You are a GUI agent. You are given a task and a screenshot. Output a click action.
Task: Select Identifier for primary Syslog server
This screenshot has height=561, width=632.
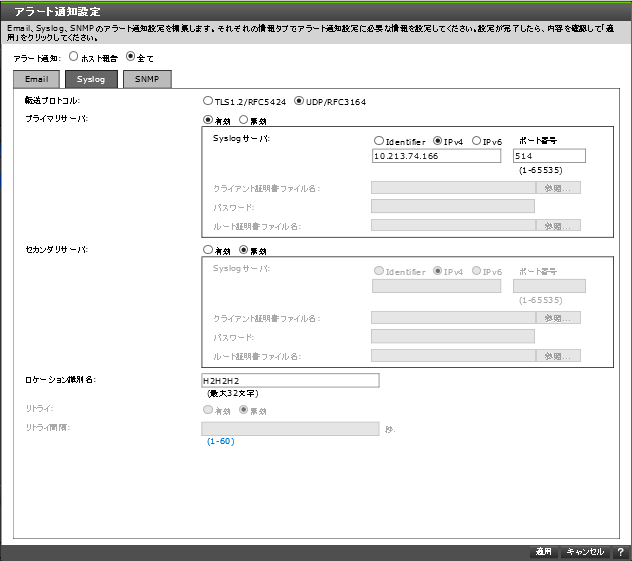pyautogui.click(x=379, y=141)
